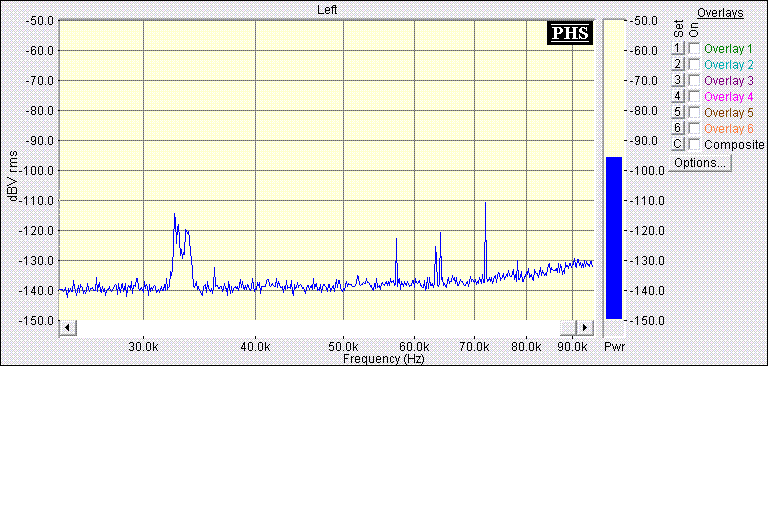Click the 50.0k frequency tick label
The height and width of the screenshot is (512, 768).
click(343, 347)
